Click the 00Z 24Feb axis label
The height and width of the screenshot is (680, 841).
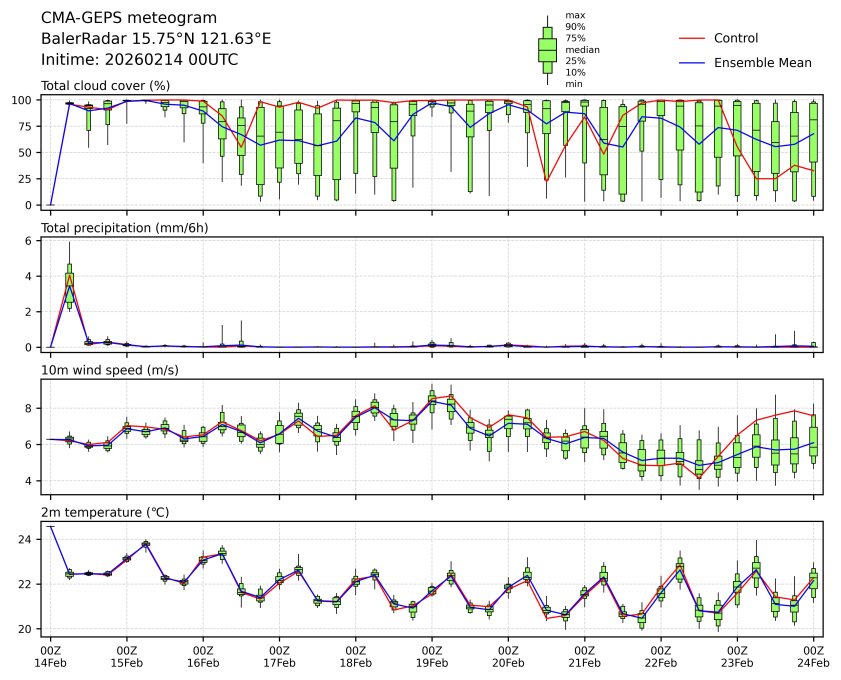813,656
